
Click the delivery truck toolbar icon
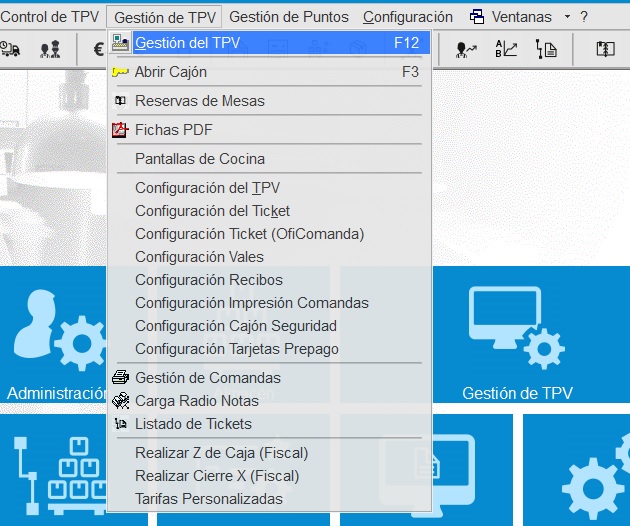(x=10, y=49)
